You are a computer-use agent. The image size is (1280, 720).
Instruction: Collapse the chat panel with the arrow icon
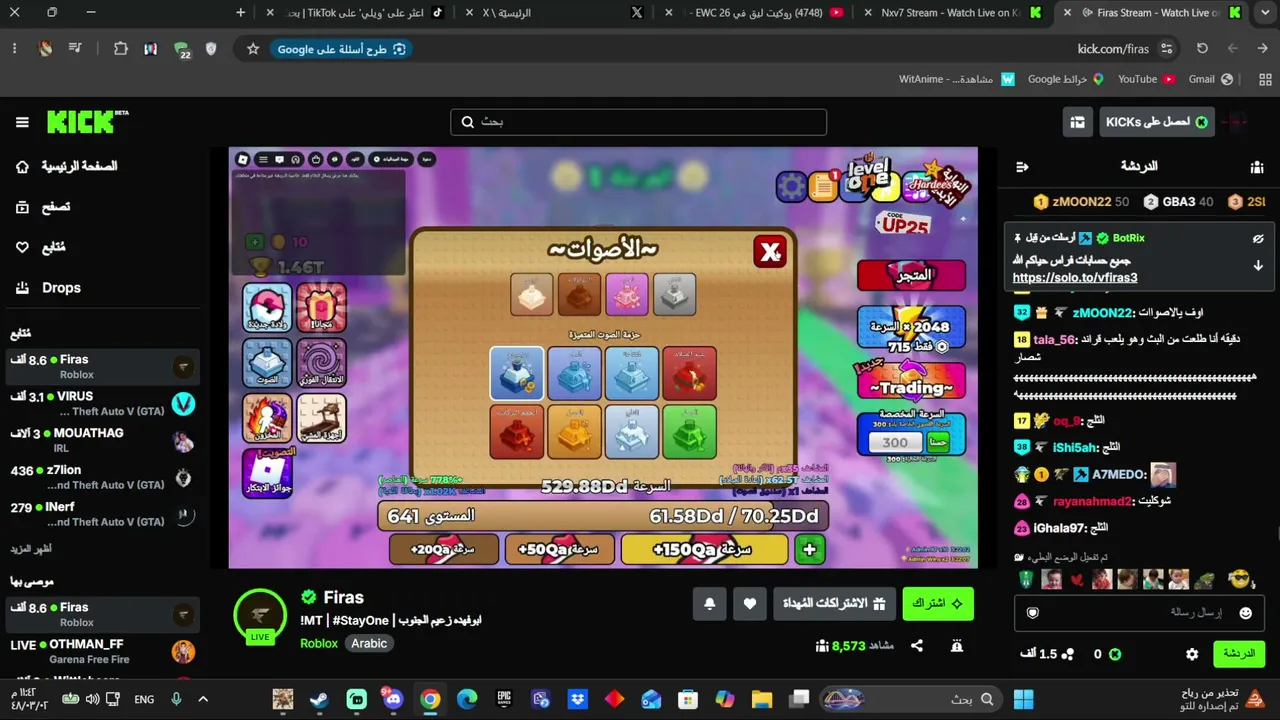[x=1022, y=167]
